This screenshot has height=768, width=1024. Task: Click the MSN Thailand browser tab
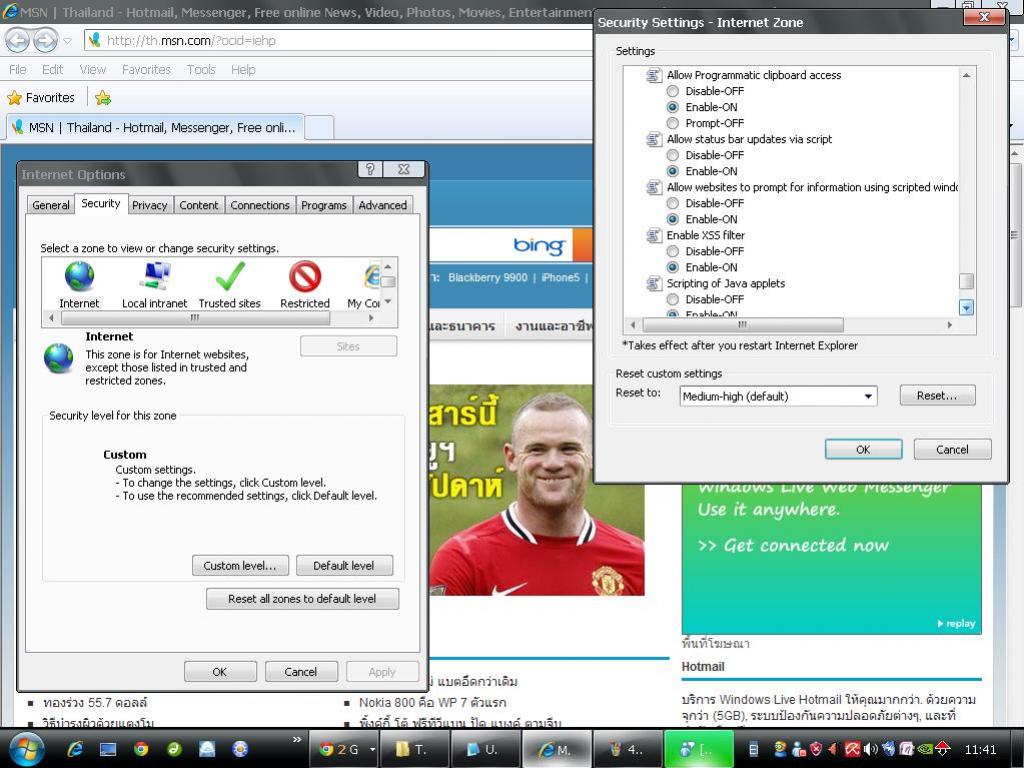coord(155,127)
